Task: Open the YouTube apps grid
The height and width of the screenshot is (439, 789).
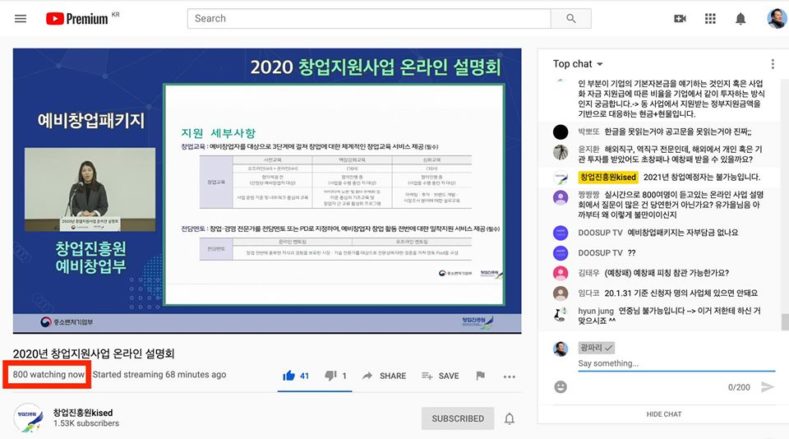Action: pyautogui.click(x=710, y=19)
